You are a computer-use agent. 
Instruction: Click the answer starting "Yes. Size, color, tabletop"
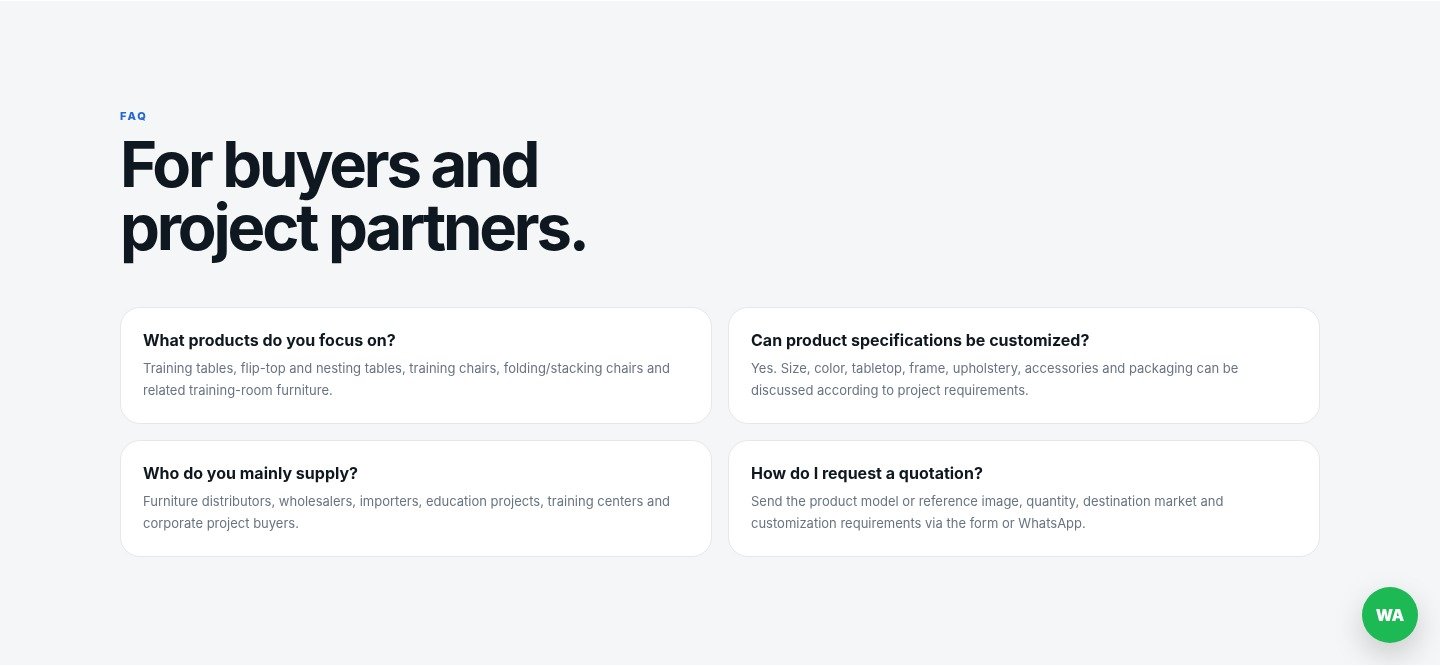994,379
